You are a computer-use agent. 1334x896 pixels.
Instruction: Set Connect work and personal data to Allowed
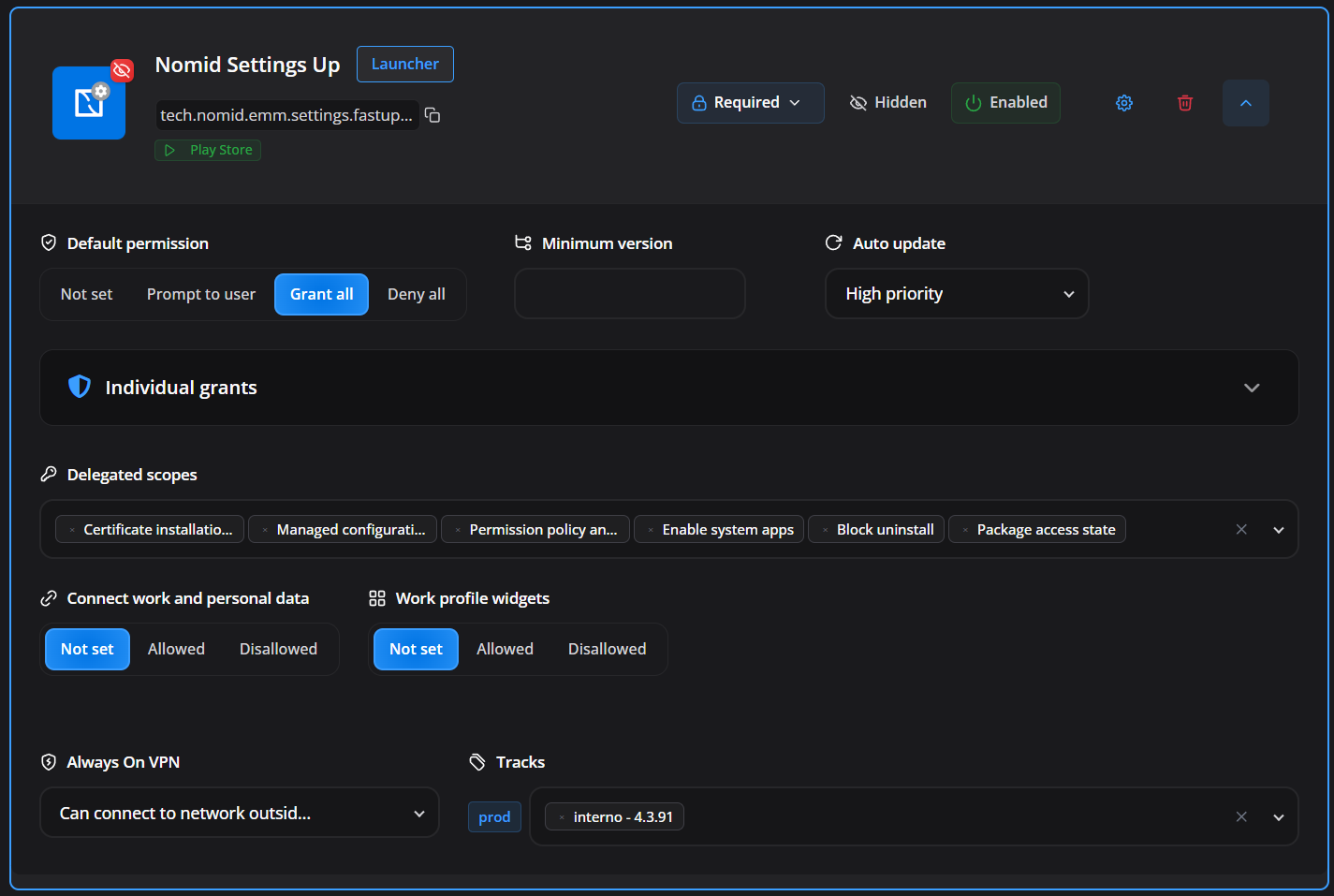[176, 649]
